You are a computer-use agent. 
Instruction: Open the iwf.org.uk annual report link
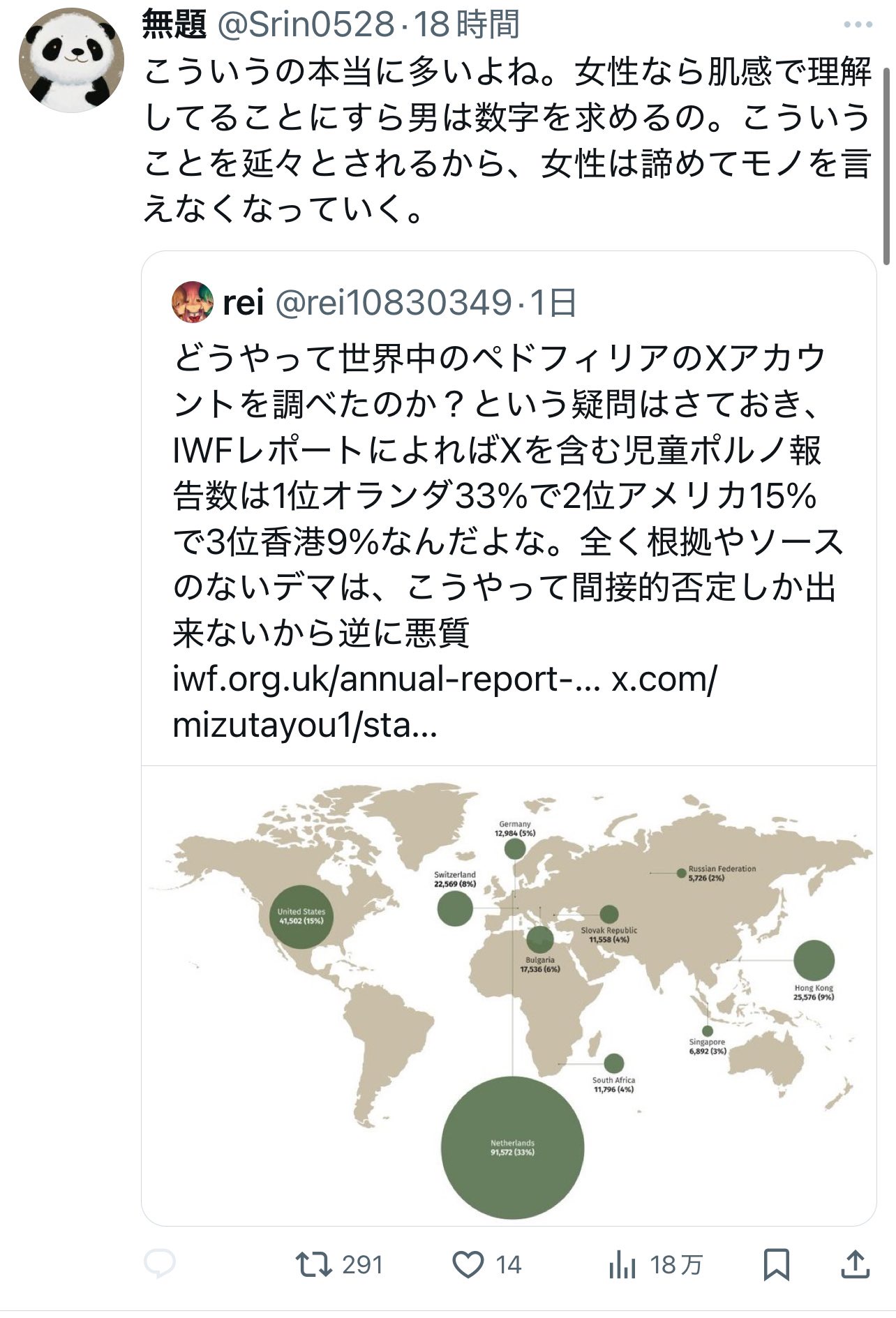click(x=387, y=678)
